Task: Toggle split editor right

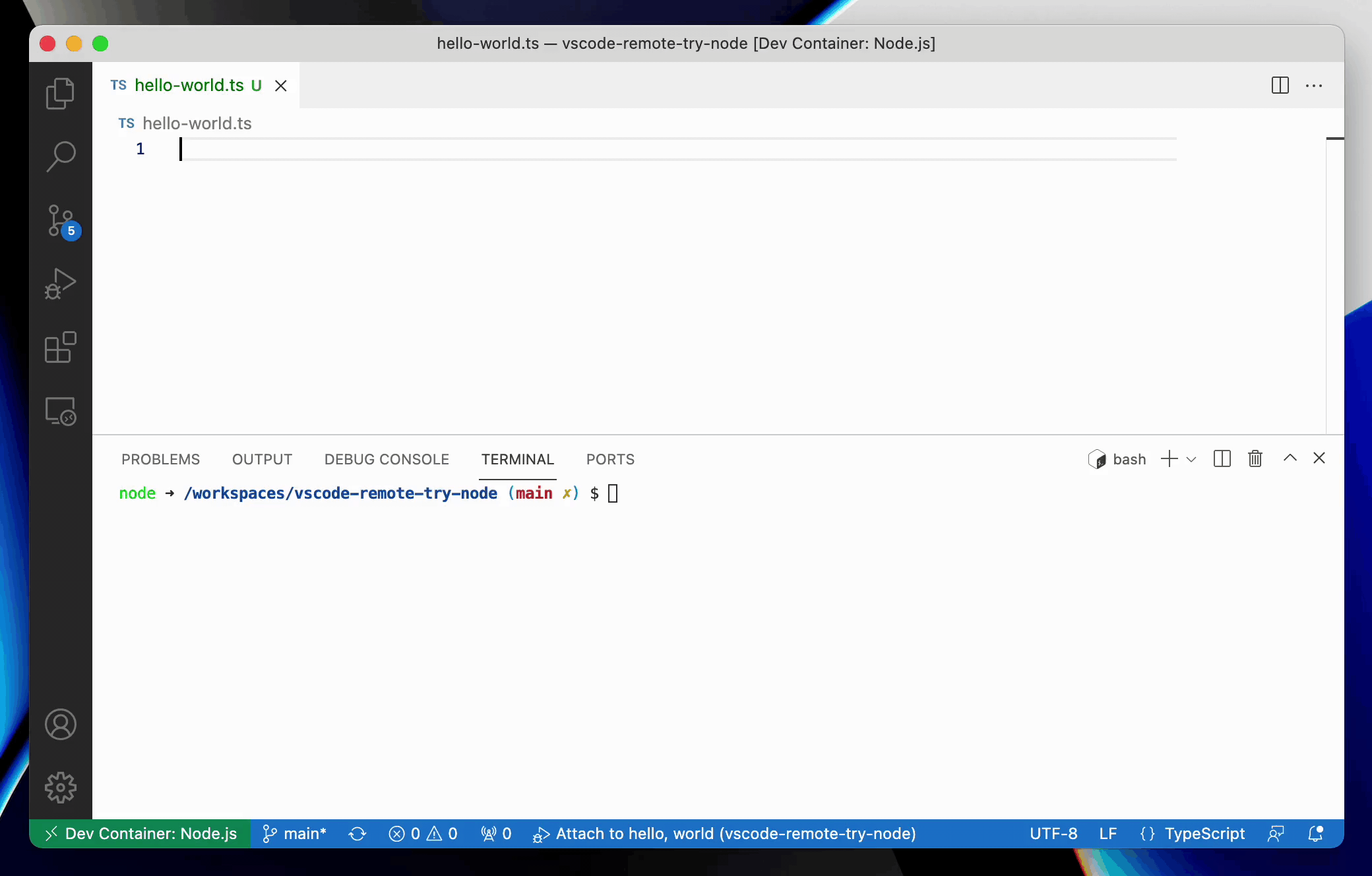Action: (x=1280, y=85)
